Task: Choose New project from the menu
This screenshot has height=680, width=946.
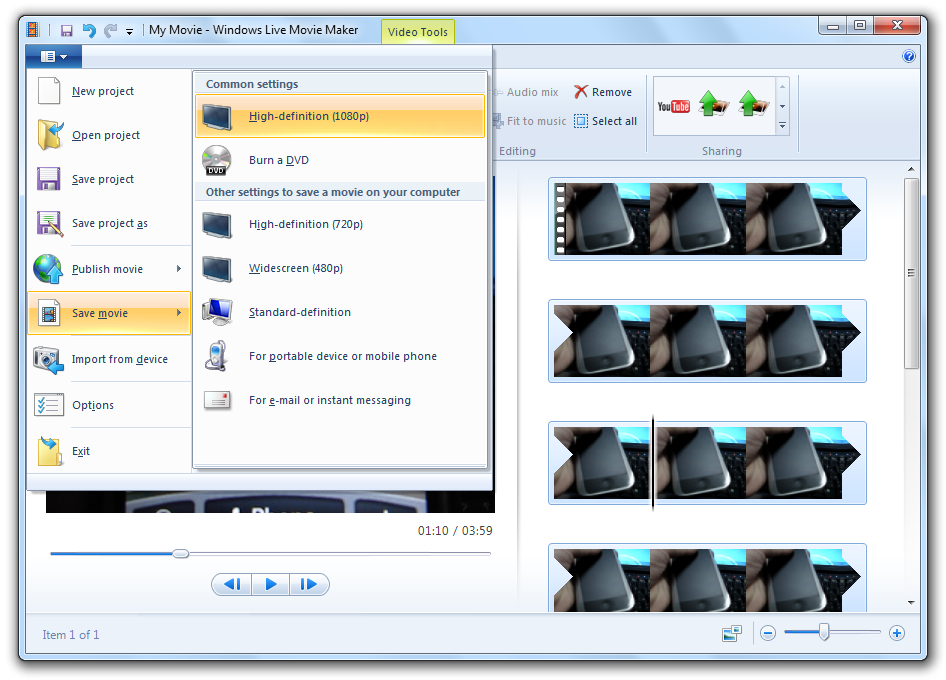Action: [x=109, y=91]
